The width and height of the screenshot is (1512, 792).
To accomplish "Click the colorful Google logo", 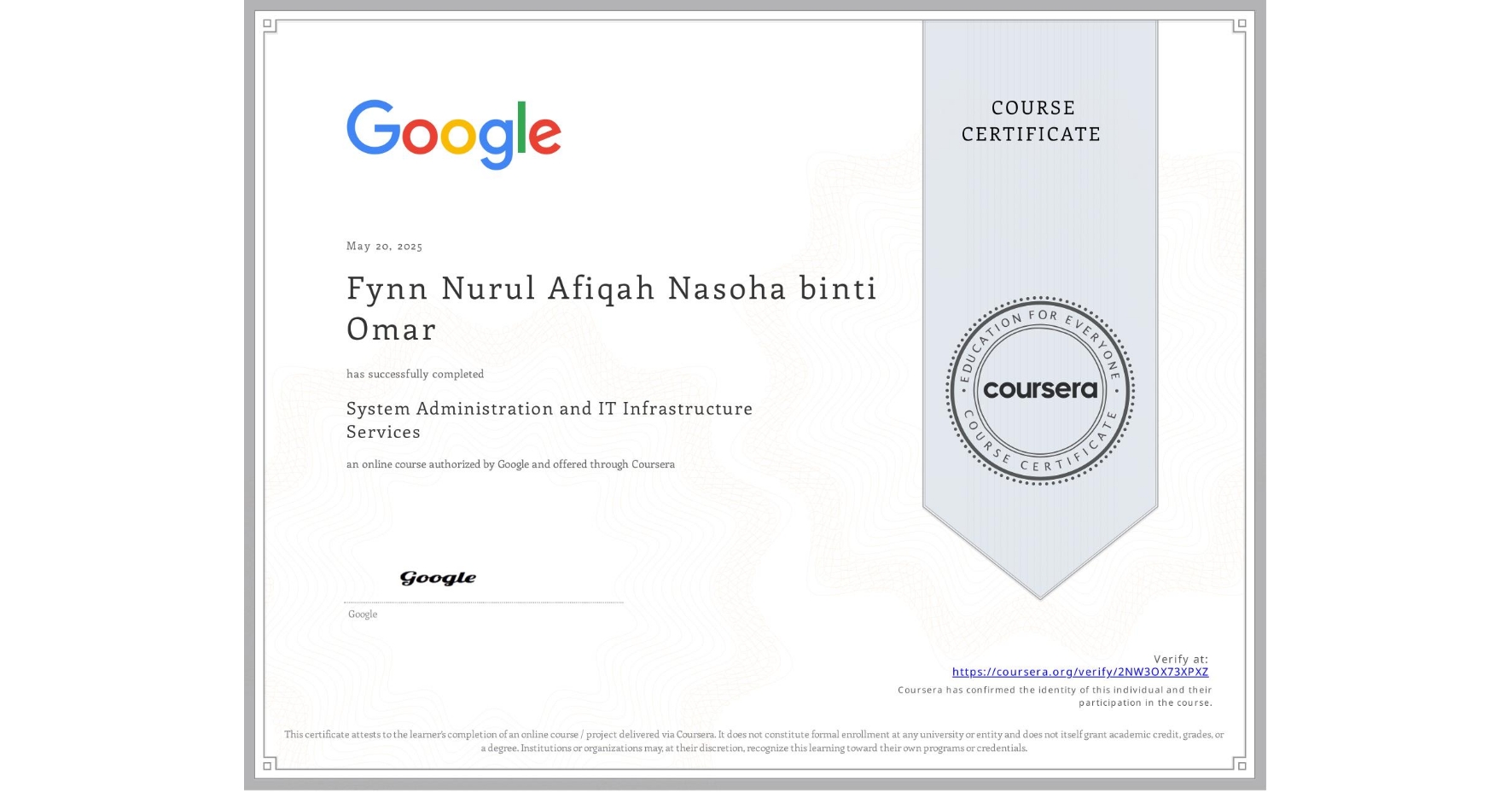I will point(453,134).
